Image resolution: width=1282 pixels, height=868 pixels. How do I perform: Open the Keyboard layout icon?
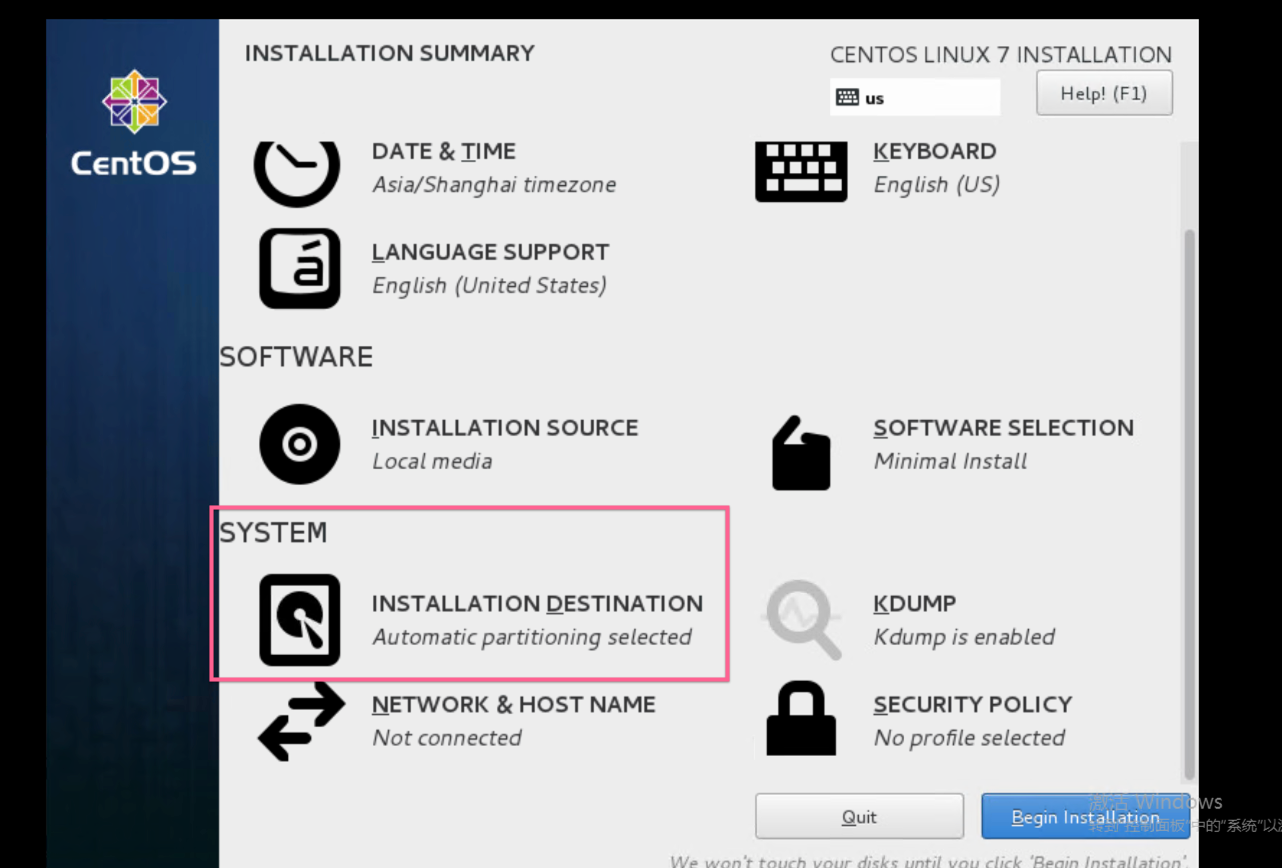click(801, 171)
